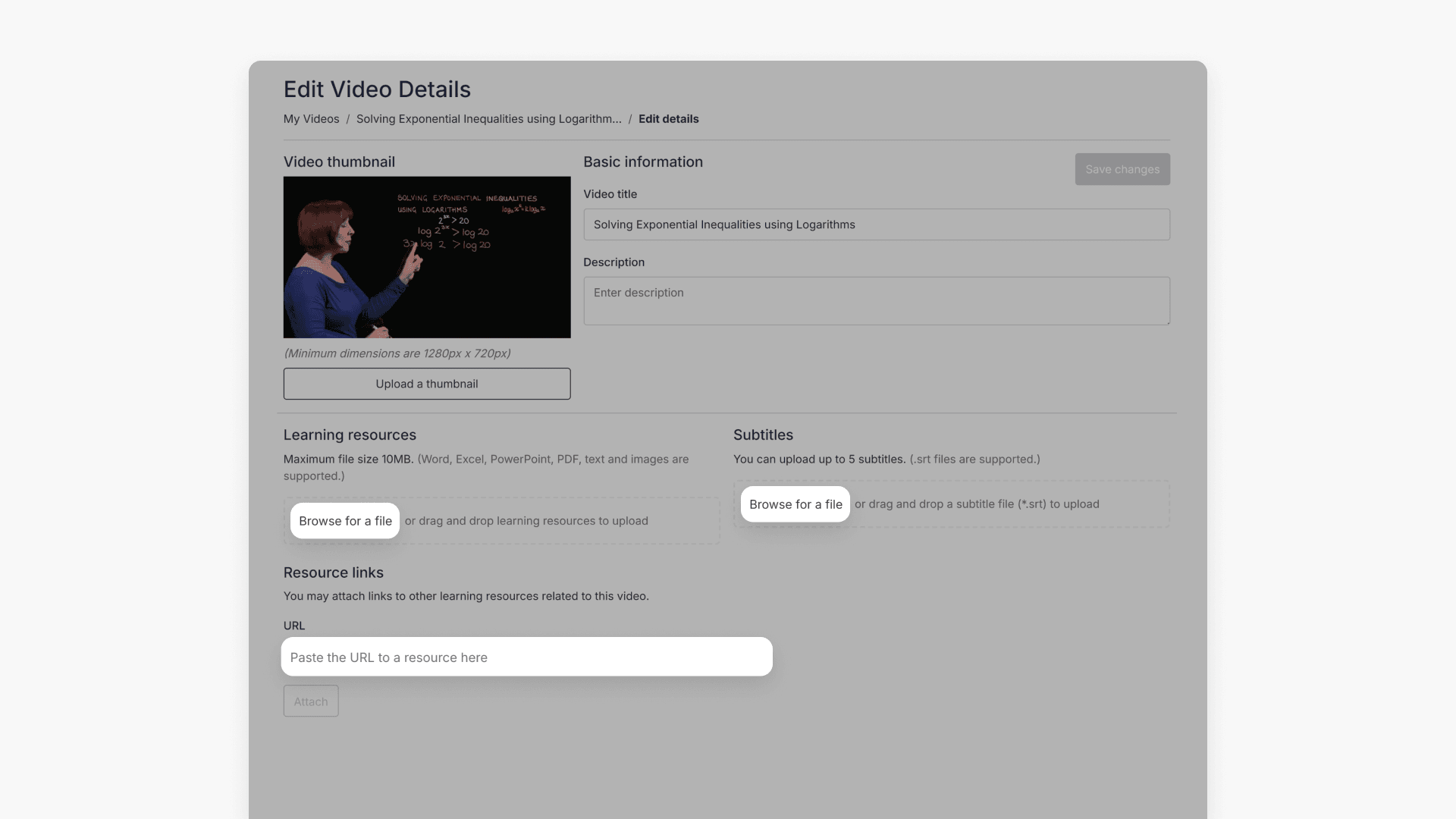Browse for a subtitle file
Image resolution: width=1456 pixels, height=819 pixels.
pyautogui.click(x=795, y=504)
